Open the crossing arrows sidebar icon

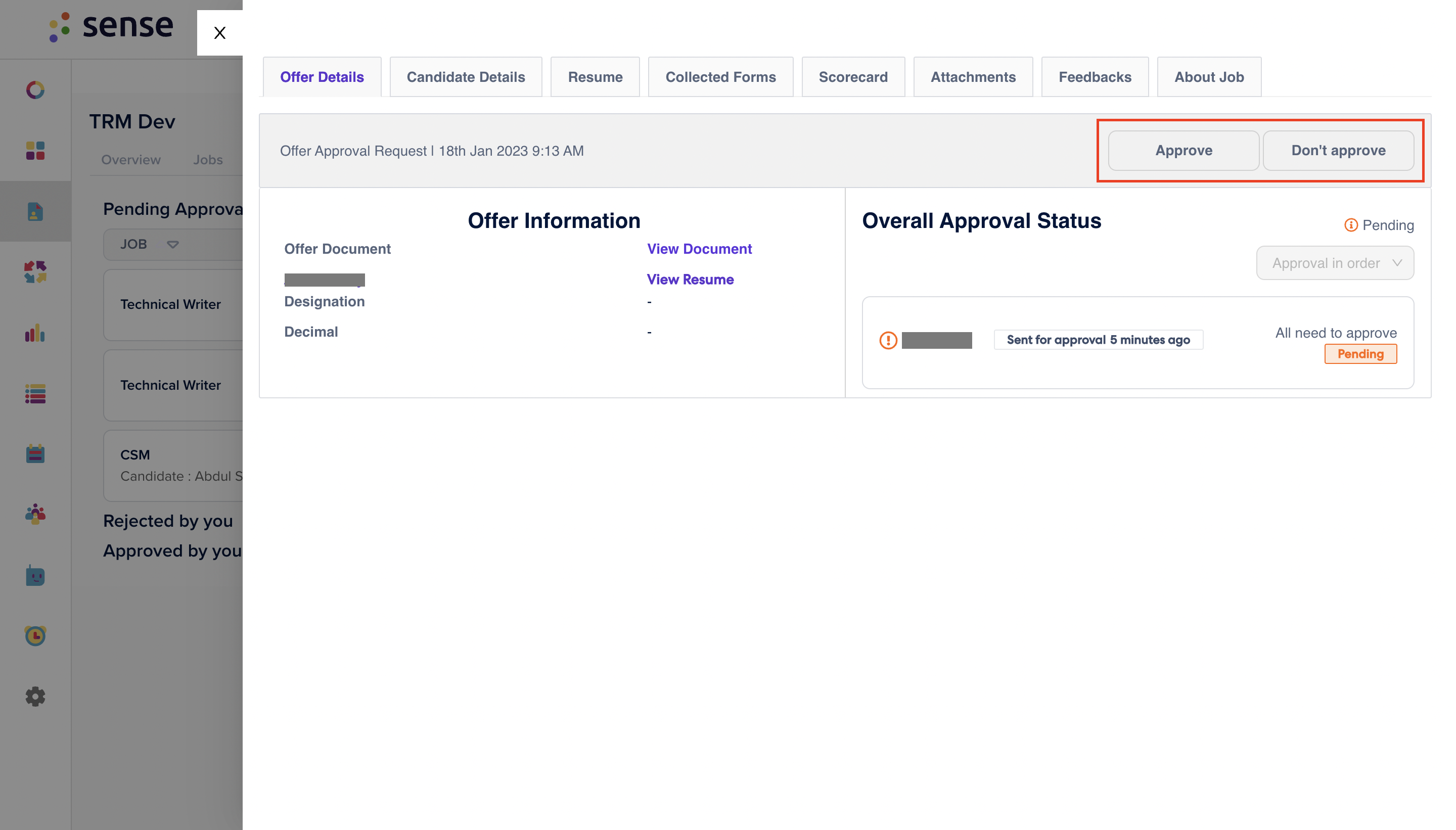(35, 272)
